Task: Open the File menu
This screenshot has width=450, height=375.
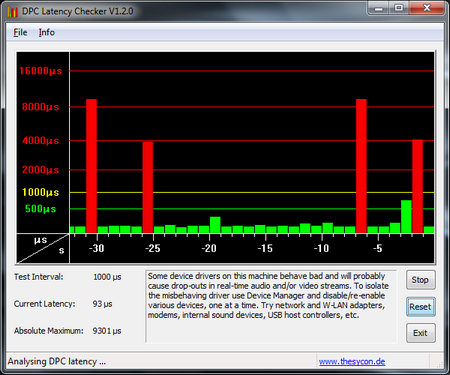Action: click(20, 32)
